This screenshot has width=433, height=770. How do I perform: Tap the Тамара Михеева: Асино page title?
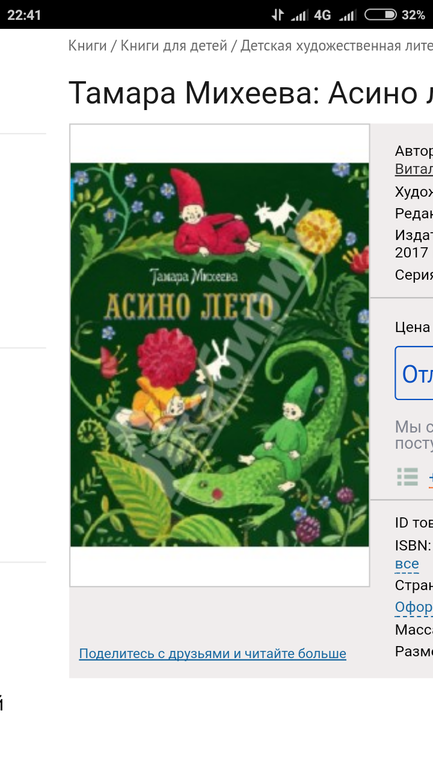point(250,92)
